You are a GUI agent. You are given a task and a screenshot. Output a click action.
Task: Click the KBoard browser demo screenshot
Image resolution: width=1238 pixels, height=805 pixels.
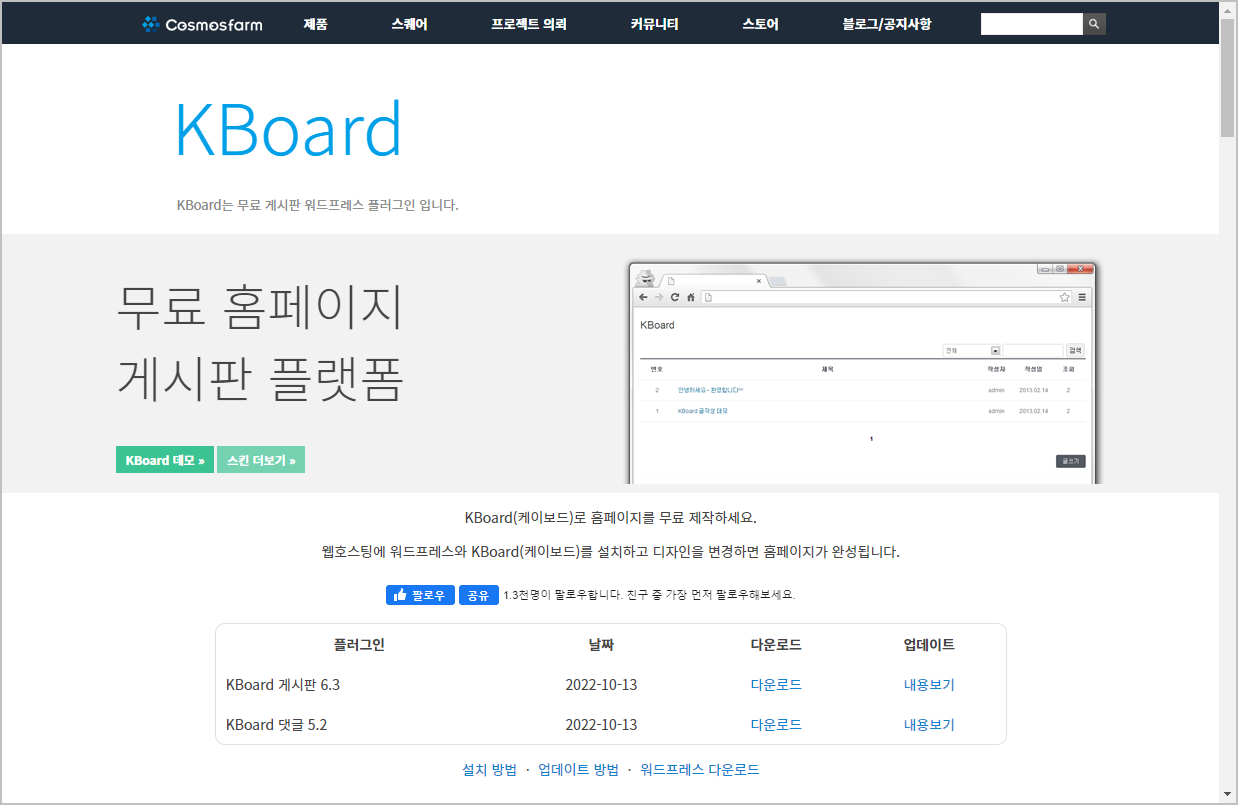864,373
